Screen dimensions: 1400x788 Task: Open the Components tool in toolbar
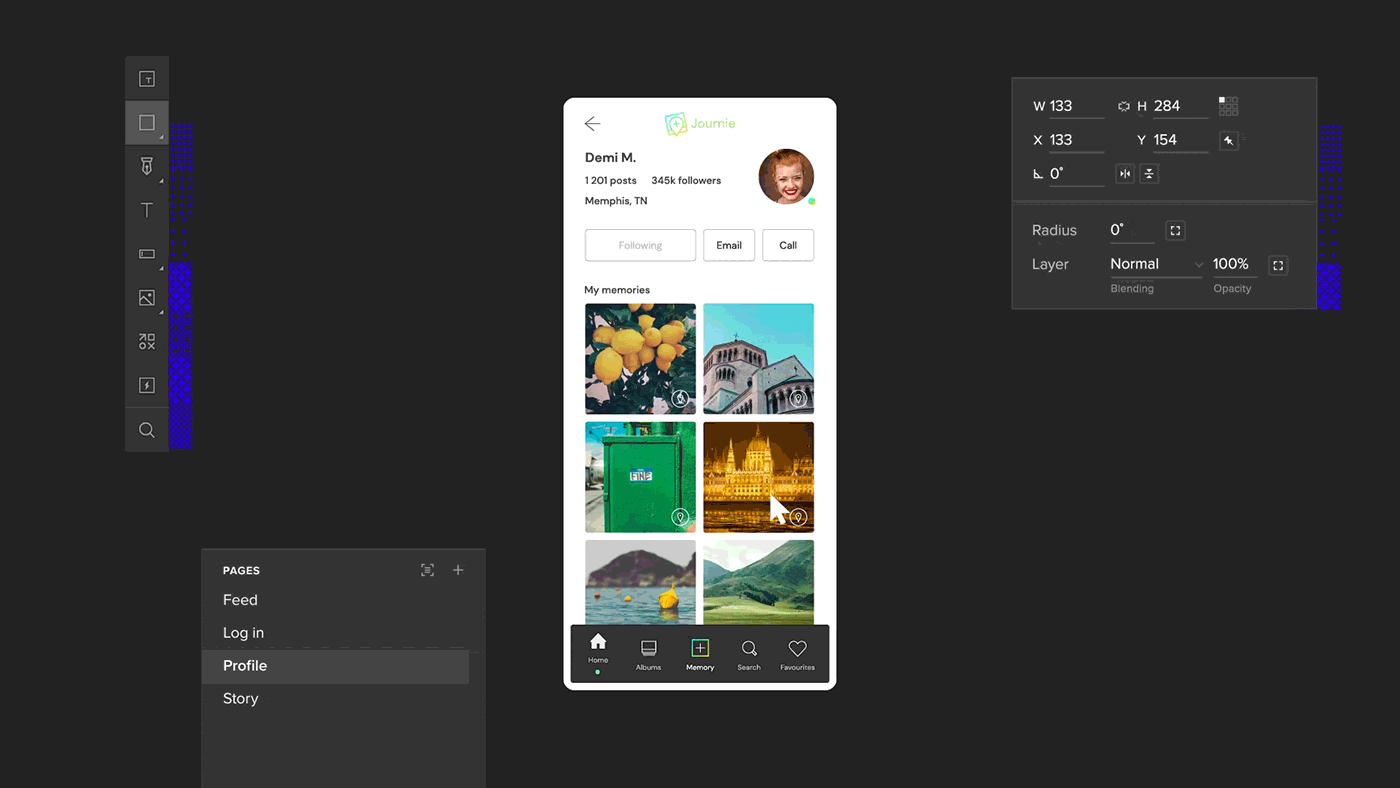147,342
